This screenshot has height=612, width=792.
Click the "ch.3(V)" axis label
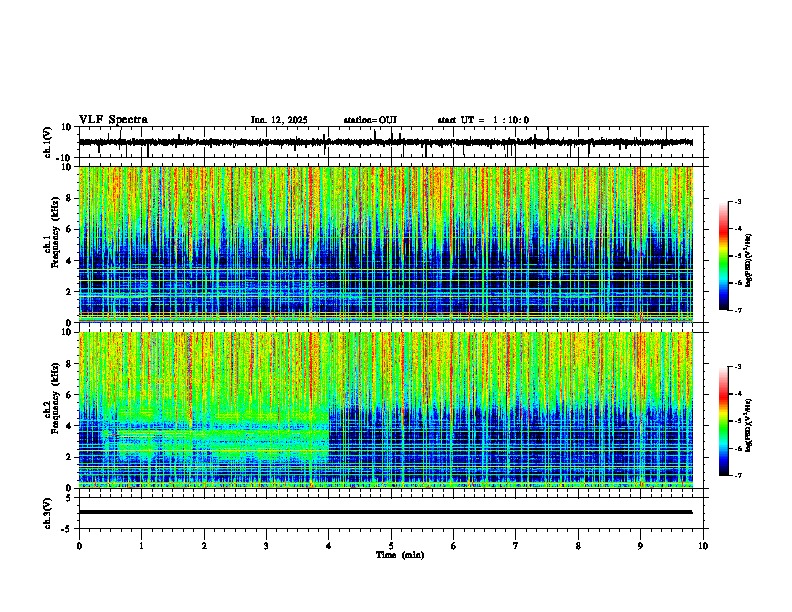[48, 513]
